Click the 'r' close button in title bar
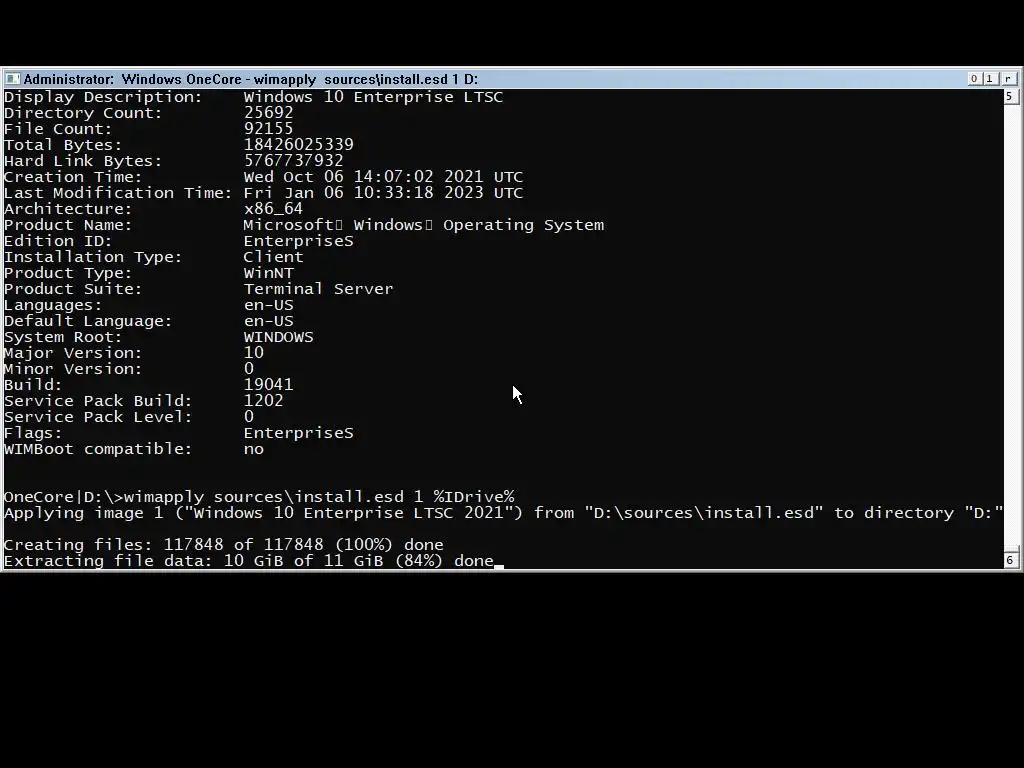 1008,78
